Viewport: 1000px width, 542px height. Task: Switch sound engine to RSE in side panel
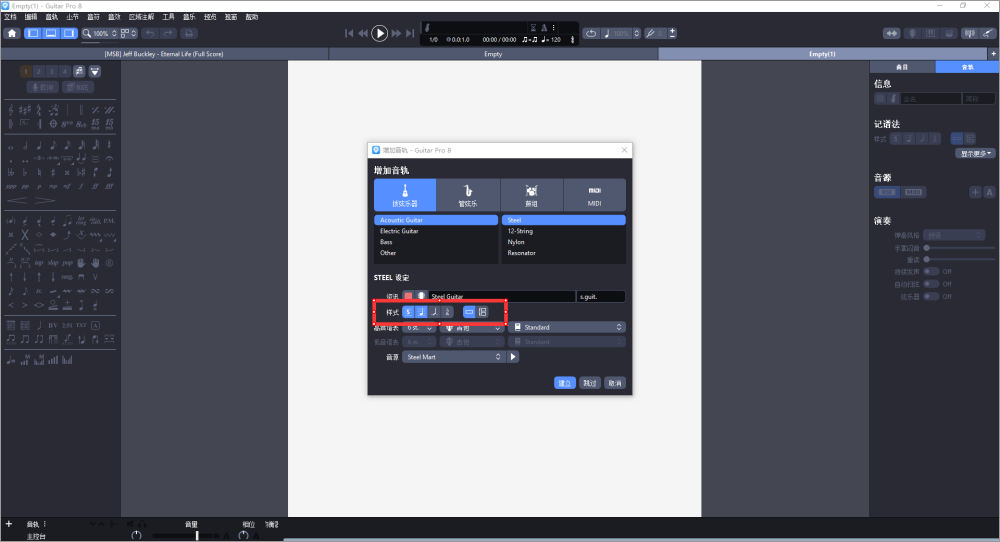pyautogui.click(x=886, y=192)
